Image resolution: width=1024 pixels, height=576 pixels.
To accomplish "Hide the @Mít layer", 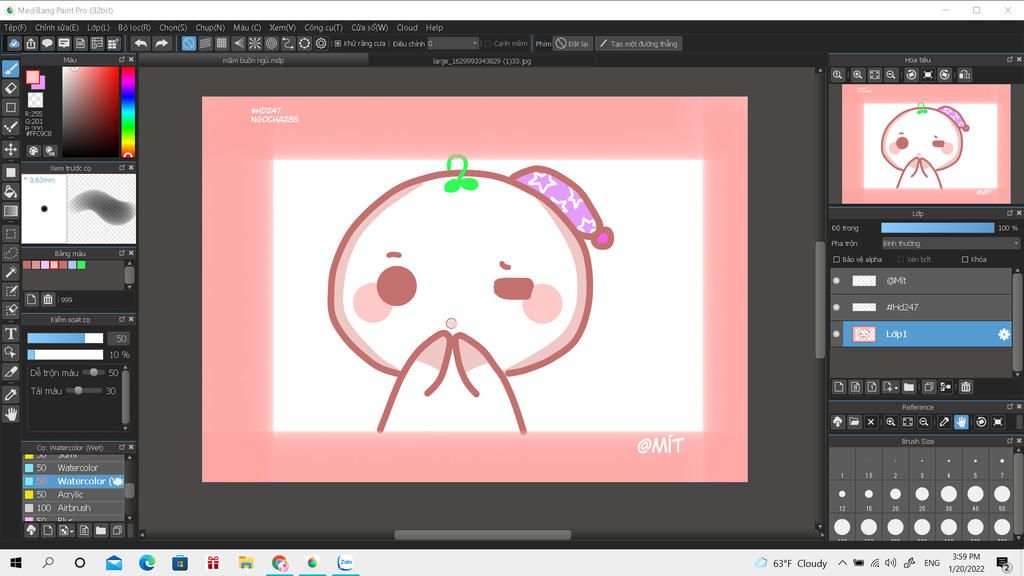I will [x=836, y=281].
